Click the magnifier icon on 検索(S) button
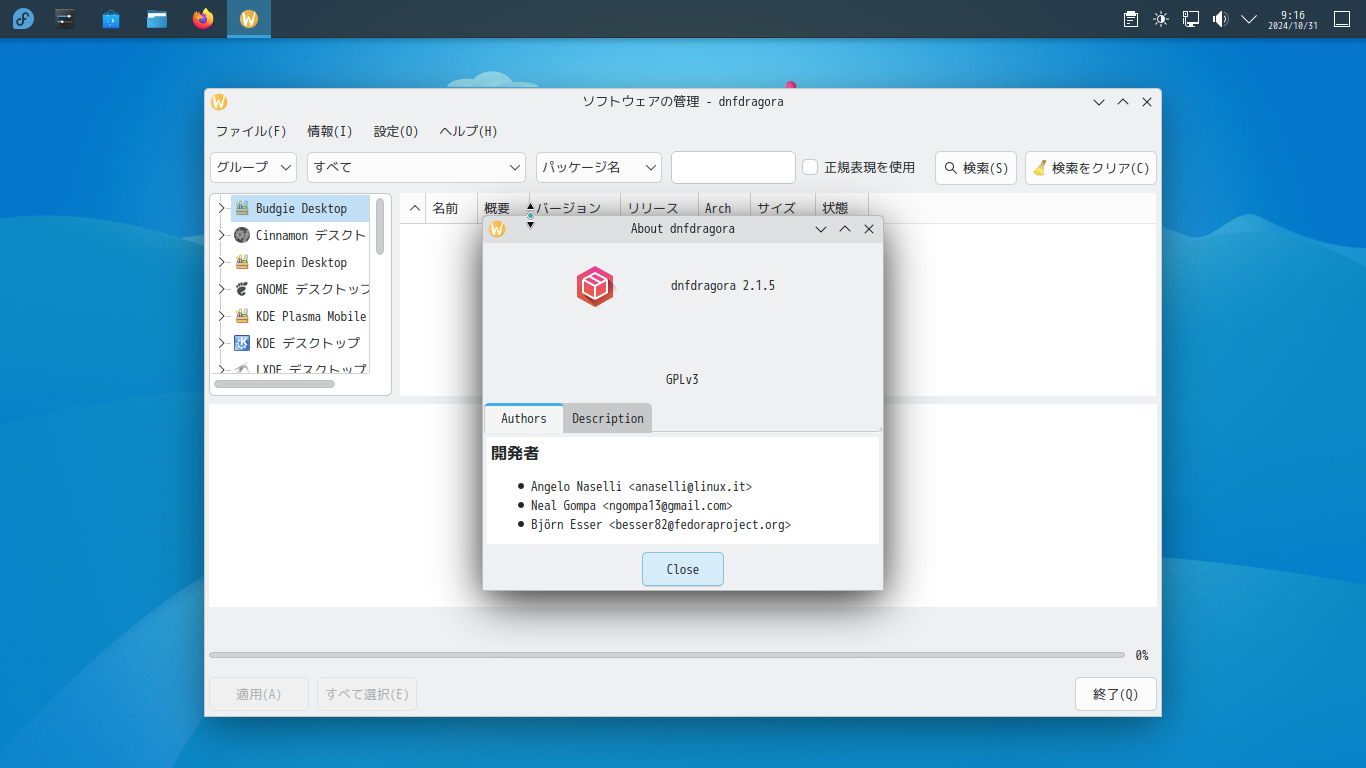This screenshot has height=768, width=1366. (951, 168)
